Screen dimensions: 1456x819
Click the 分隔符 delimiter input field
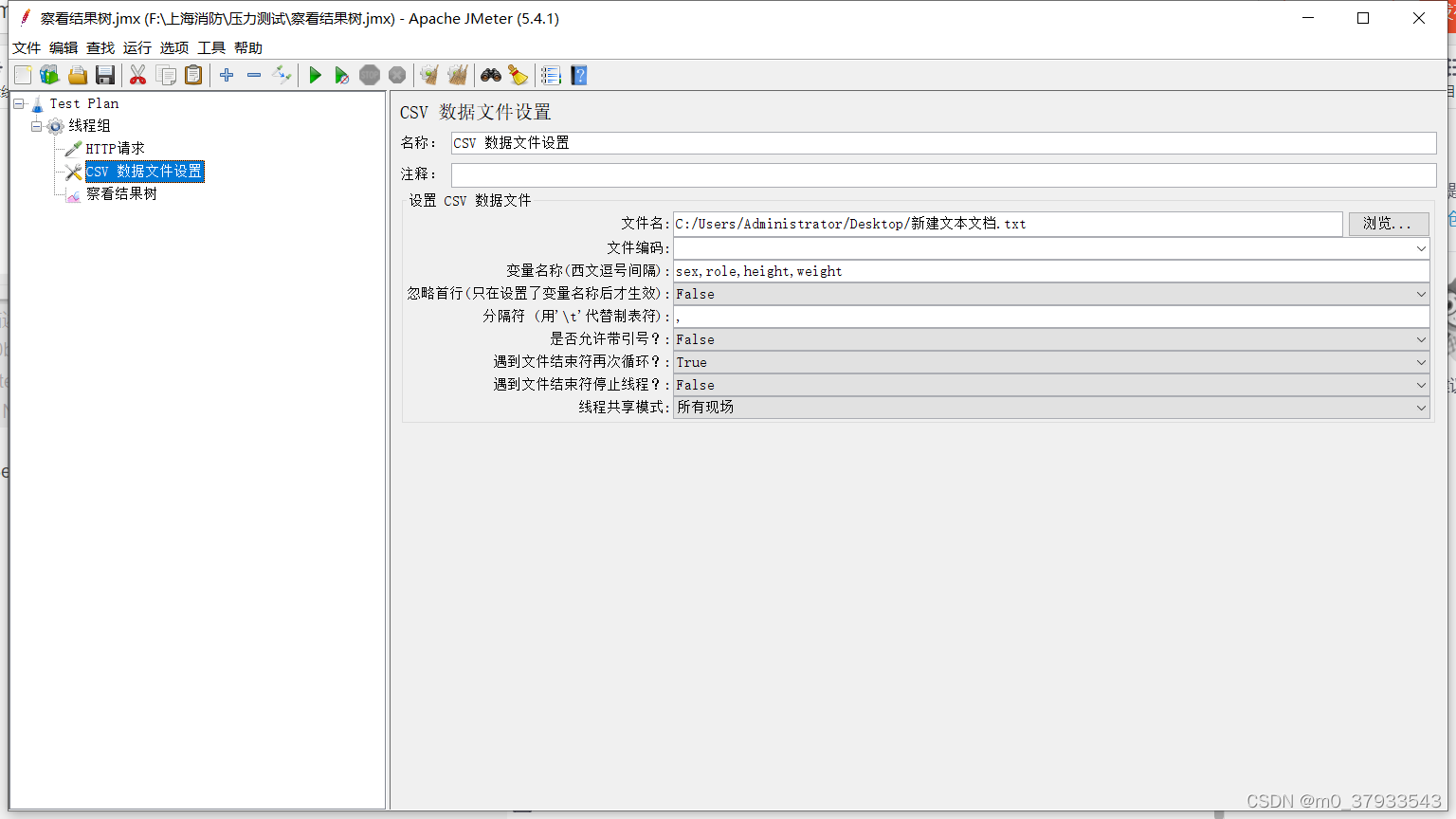[1051, 317]
